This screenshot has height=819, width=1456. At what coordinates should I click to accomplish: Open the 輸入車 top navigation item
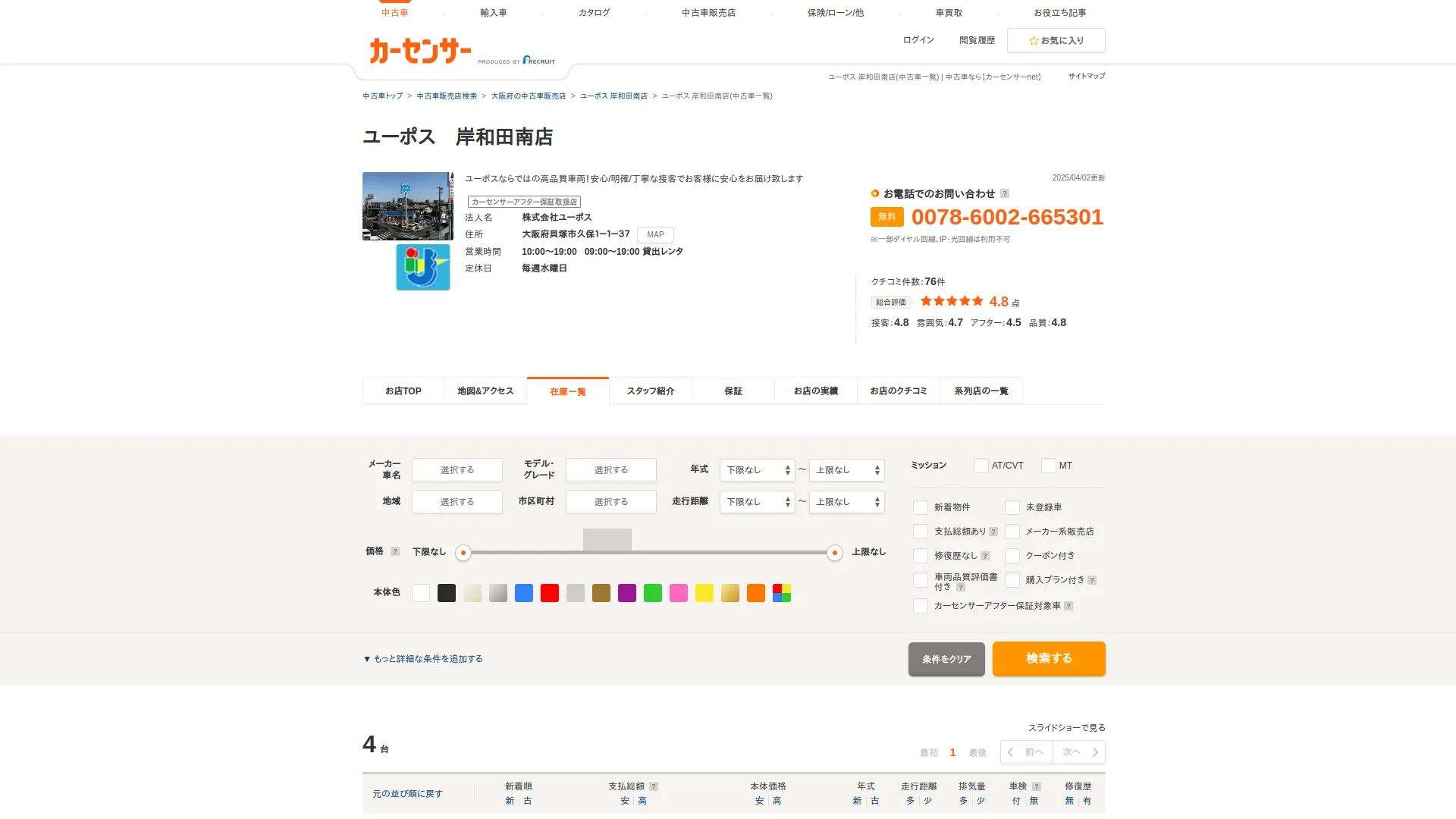pyautogui.click(x=494, y=13)
